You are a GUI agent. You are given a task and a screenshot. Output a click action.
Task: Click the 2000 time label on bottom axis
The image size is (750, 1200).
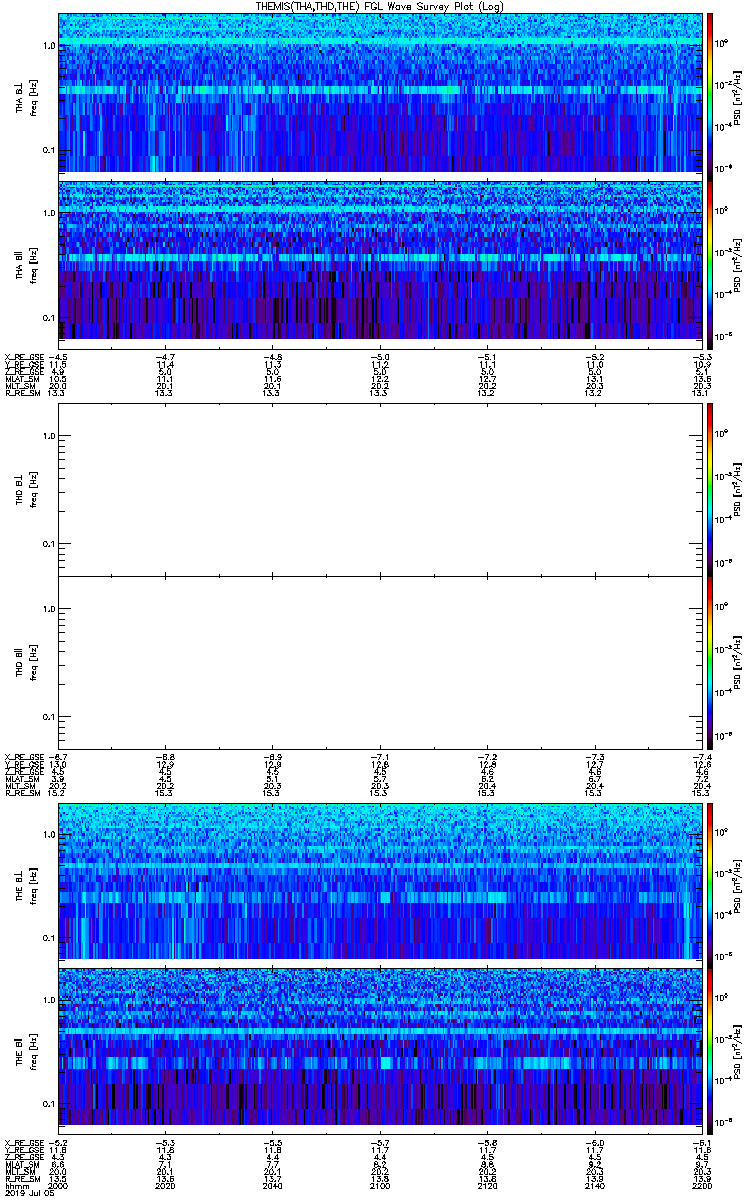tap(58, 1185)
